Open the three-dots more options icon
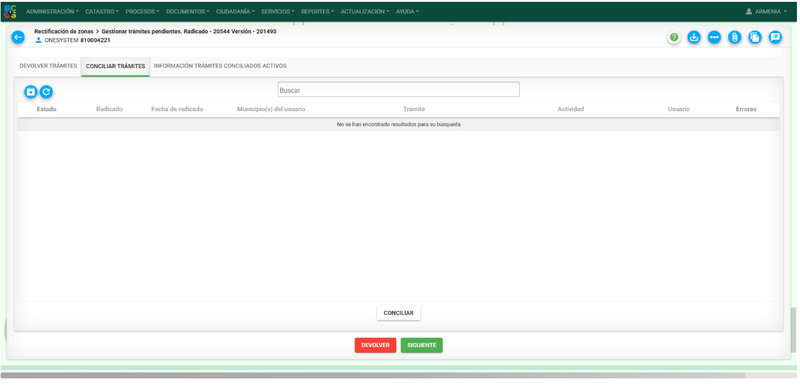Image resolution: width=800 pixels, height=387 pixels. pyautogui.click(x=714, y=37)
